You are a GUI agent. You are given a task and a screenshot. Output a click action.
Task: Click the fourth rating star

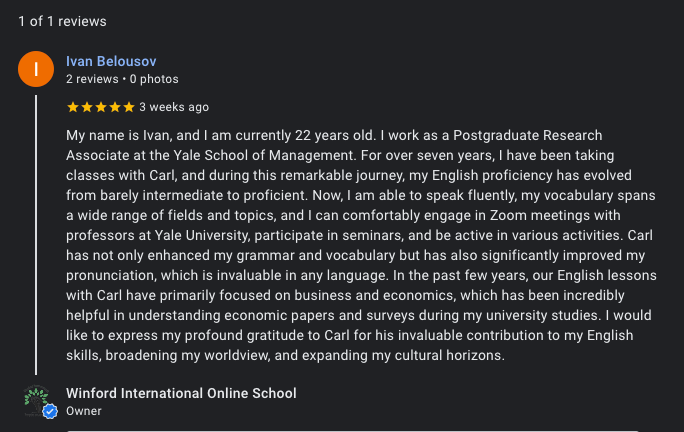pos(114,107)
